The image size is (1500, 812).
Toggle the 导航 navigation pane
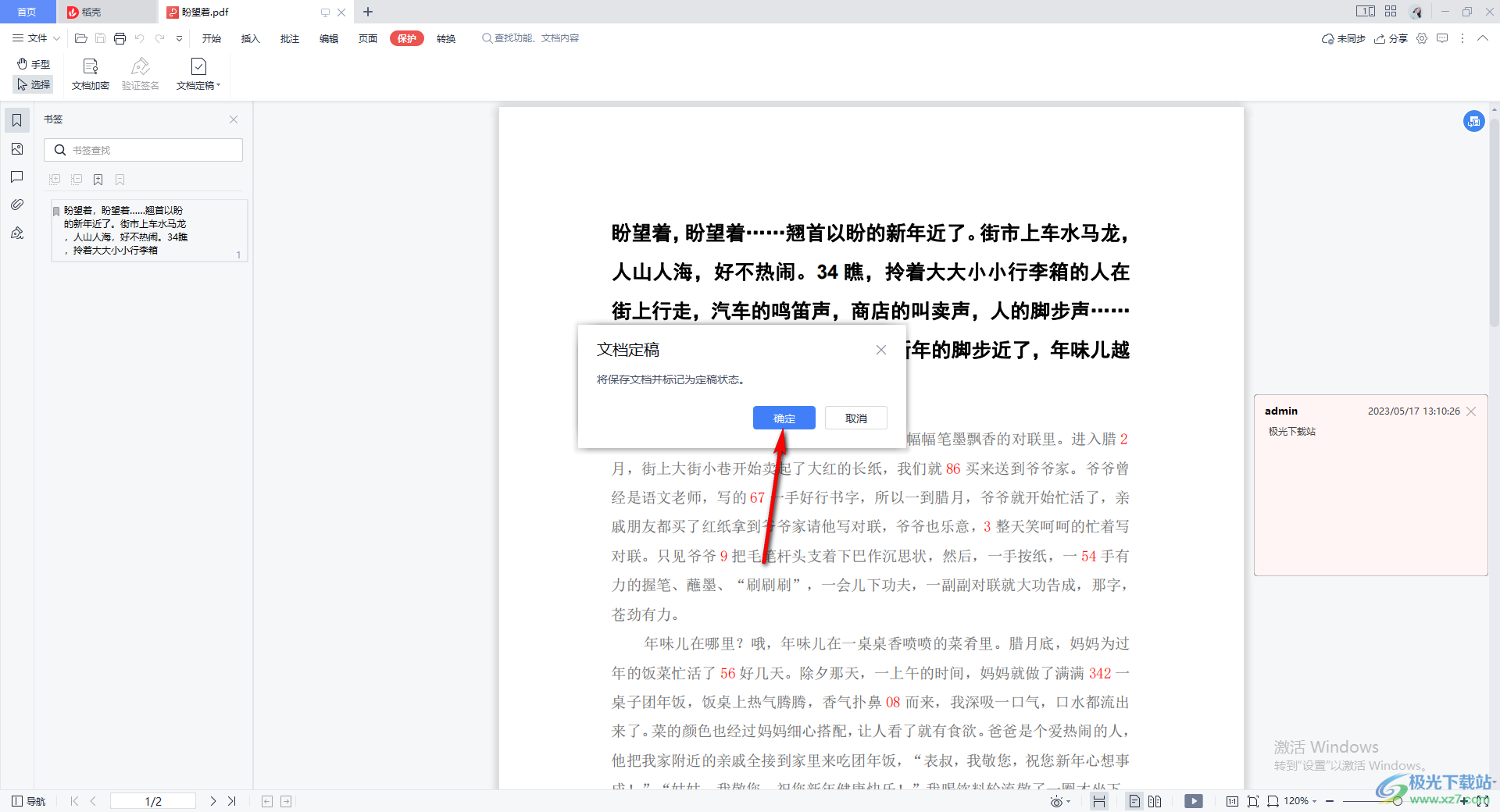29,801
